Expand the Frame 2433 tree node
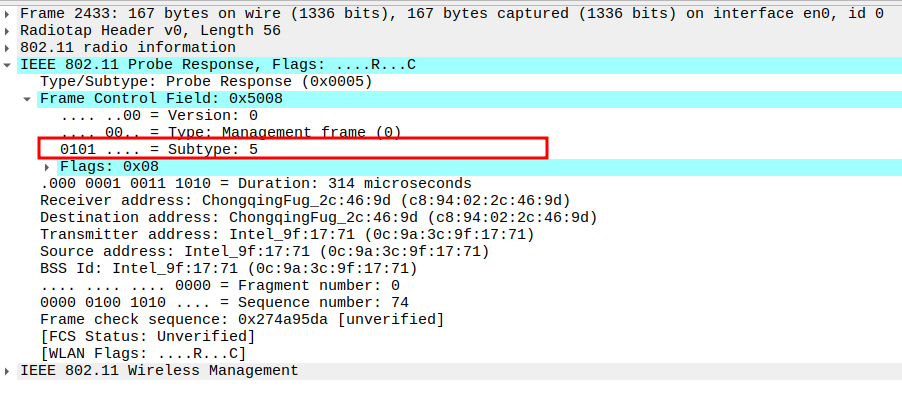This screenshot has height=401, width=902. pyautogui.click(x=9, y=13)
